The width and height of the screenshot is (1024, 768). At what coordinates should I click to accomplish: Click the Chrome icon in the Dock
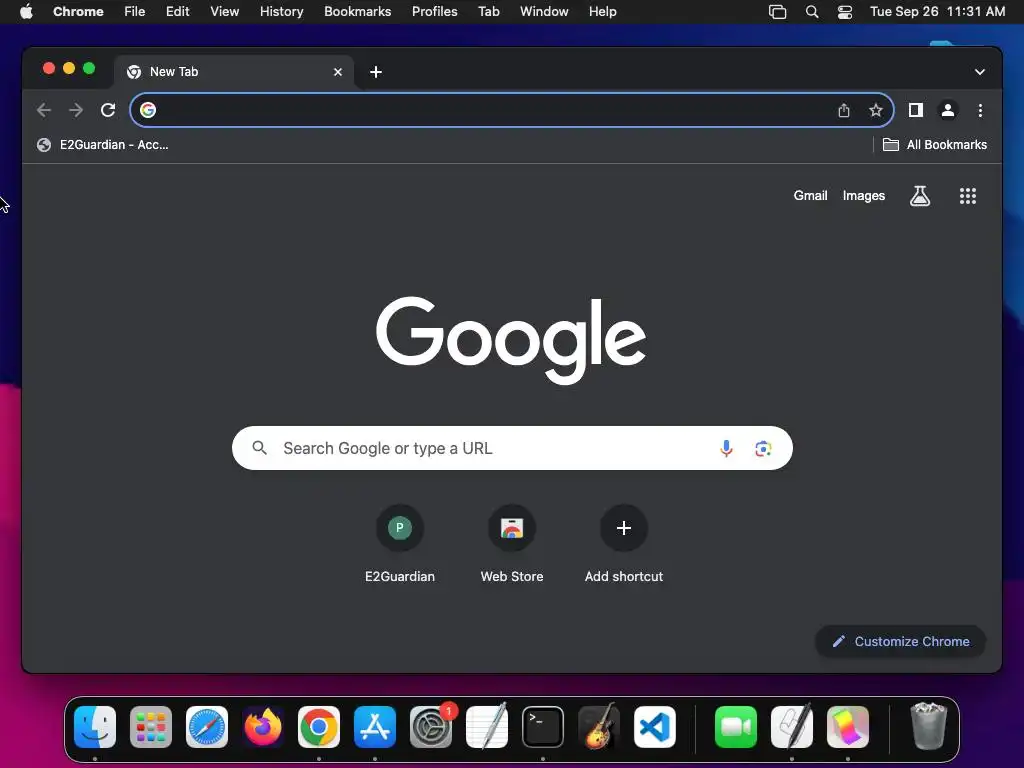pos(319,727)
